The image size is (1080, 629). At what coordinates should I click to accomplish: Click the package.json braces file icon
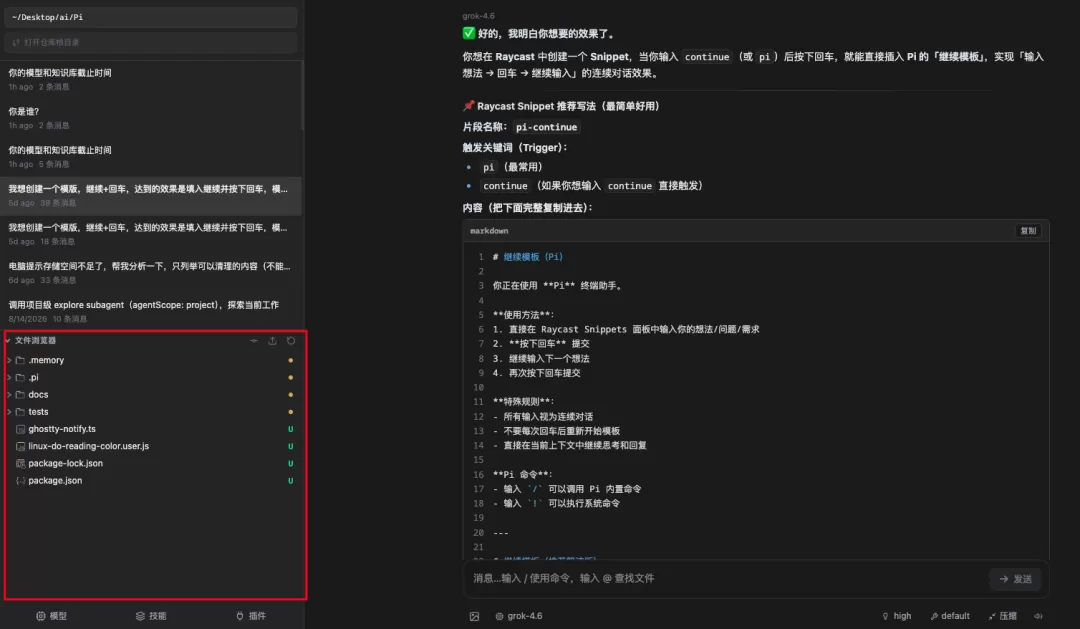[20, 481]
